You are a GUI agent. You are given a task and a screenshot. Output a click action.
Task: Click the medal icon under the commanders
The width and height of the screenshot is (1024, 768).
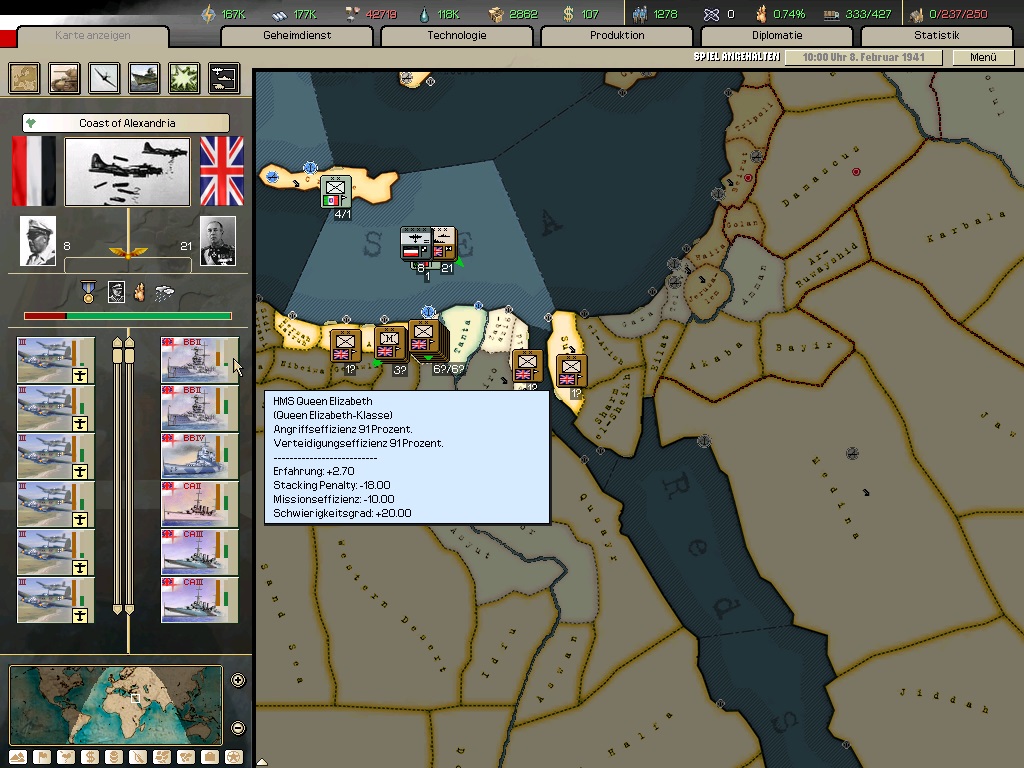[x=88, y=292]
